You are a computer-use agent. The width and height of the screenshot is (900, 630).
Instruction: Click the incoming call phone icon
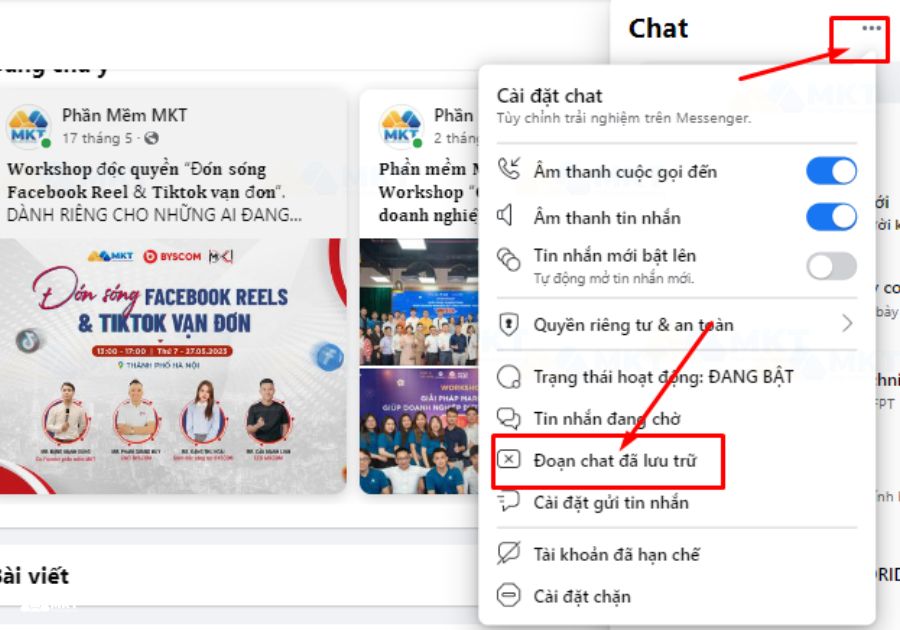509,169
